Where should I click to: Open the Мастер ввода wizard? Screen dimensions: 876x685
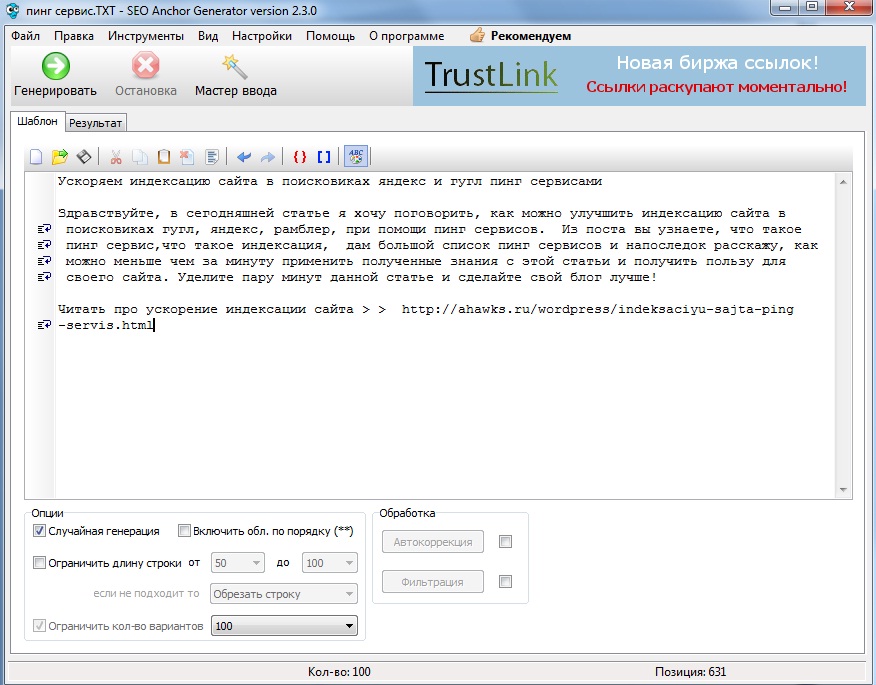(x=235, y=67)
